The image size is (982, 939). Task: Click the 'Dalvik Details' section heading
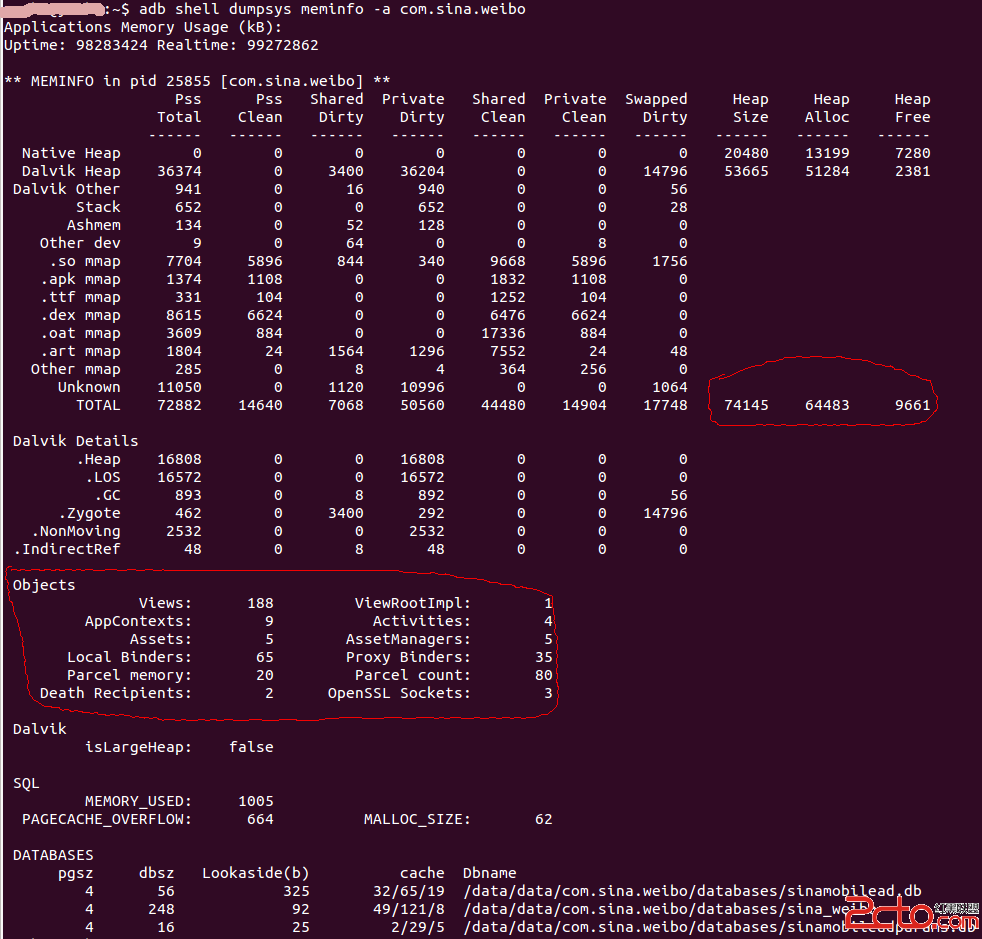click(x=75, y=442)
